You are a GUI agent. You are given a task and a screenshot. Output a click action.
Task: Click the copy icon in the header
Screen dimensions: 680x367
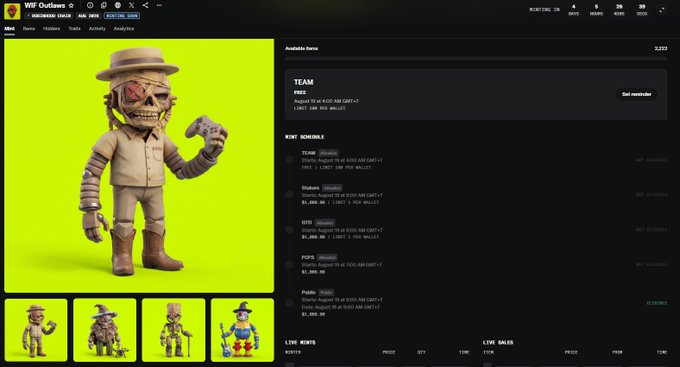click(x=104, y=5)
